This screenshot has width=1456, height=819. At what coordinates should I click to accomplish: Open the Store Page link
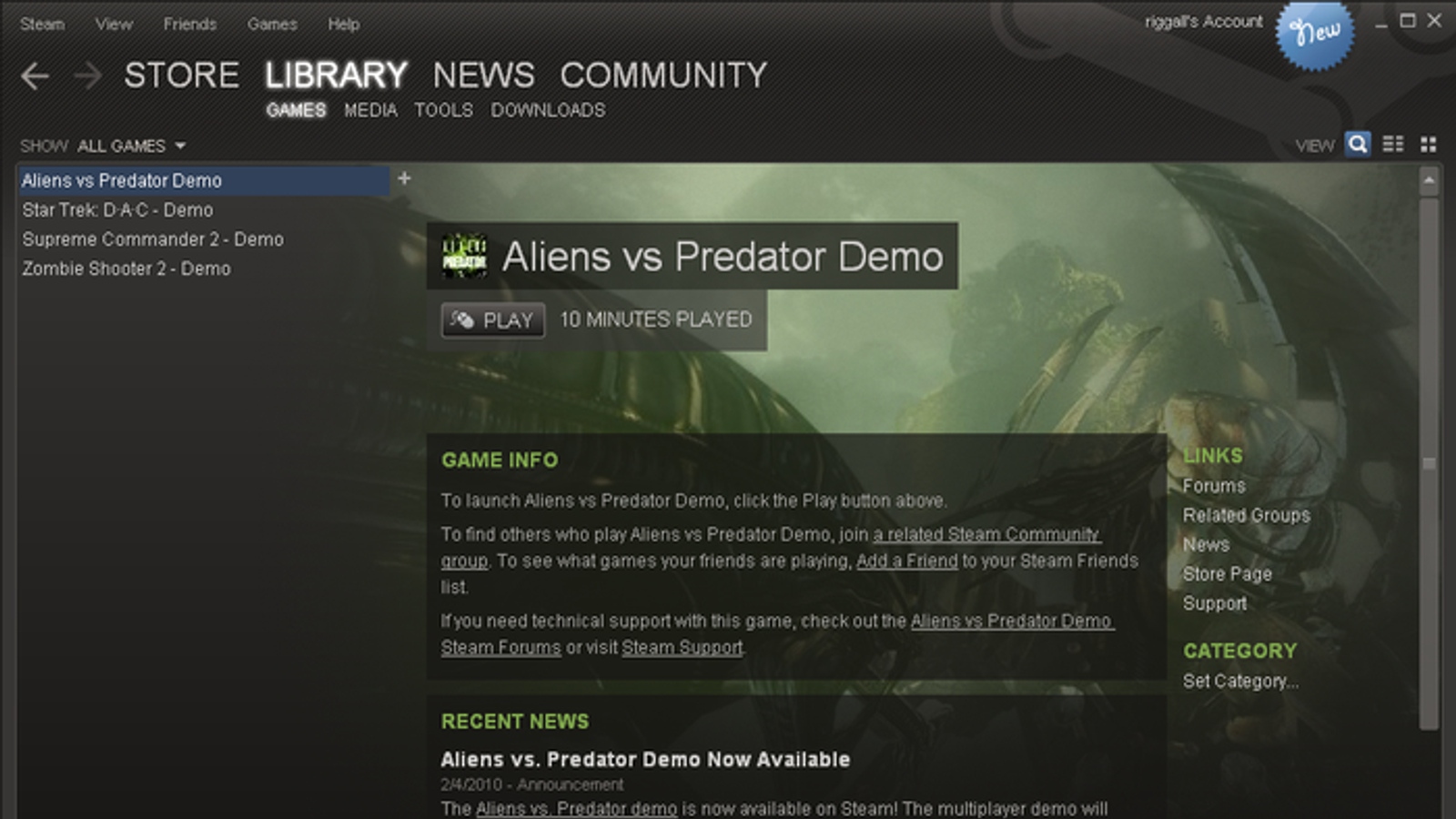pos(1227,574)
